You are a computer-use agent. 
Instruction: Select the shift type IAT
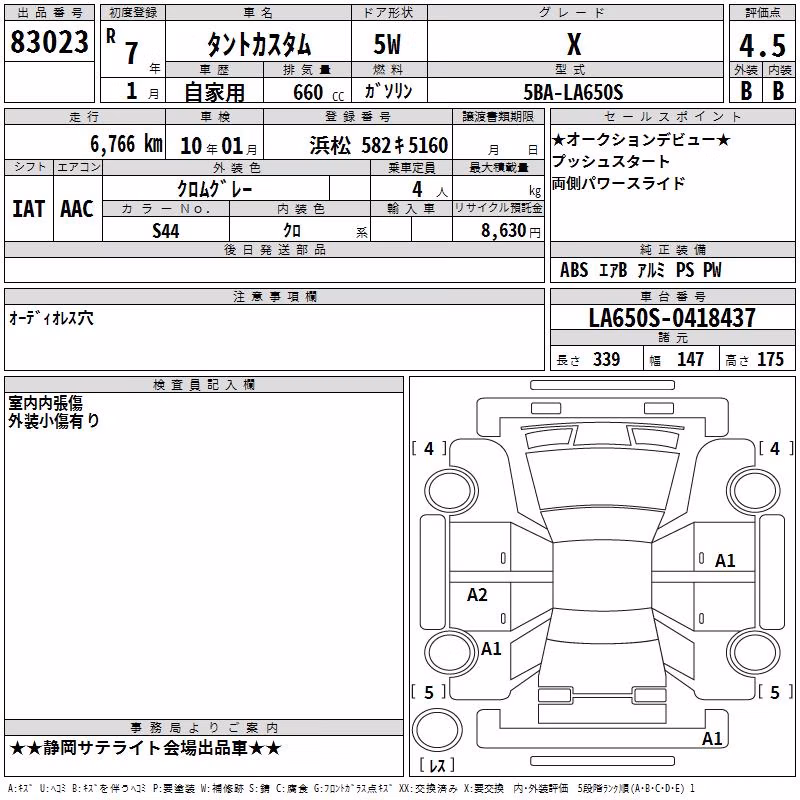click(29, 209)
